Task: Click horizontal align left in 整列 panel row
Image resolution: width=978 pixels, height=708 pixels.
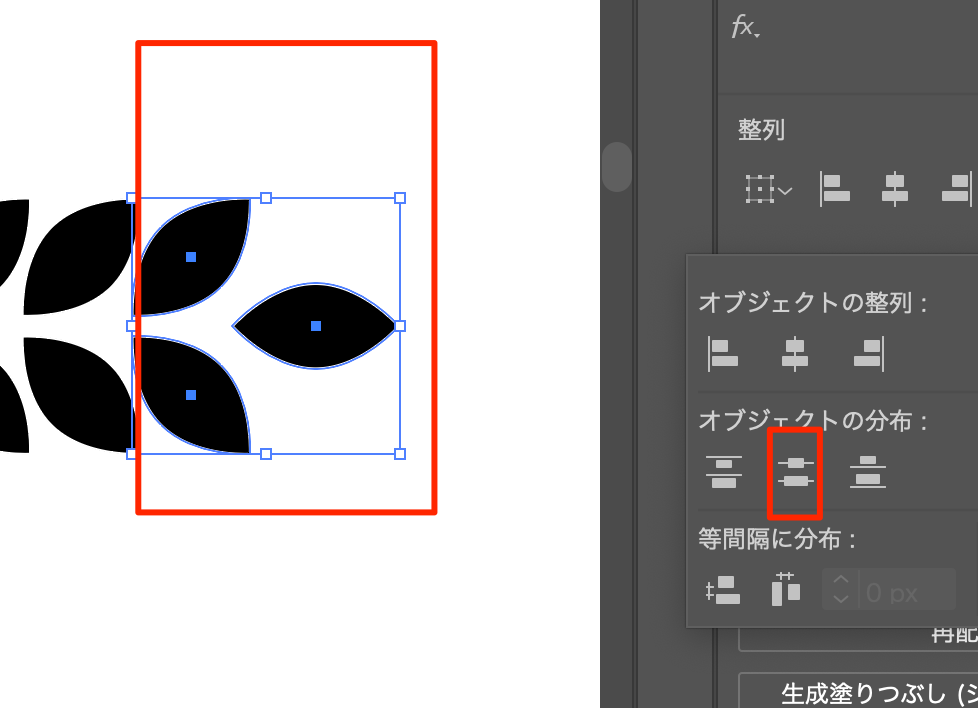Action: click(x=835, y=188)
